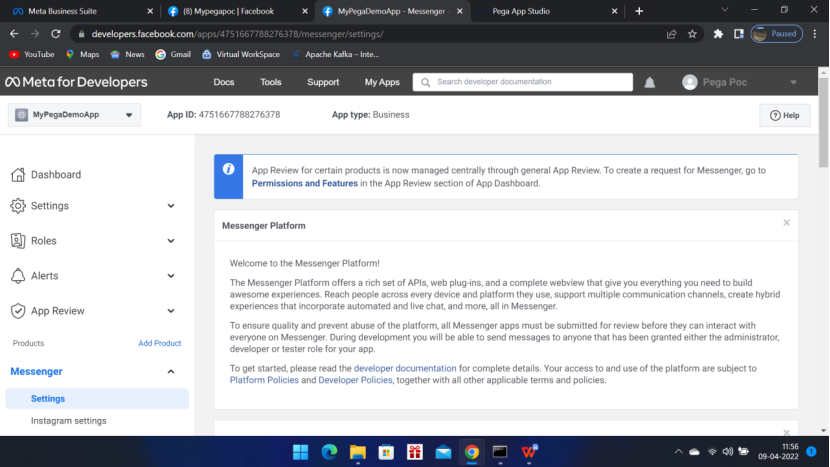Click the Meta for Developers logo

click(x=76, y=82)
